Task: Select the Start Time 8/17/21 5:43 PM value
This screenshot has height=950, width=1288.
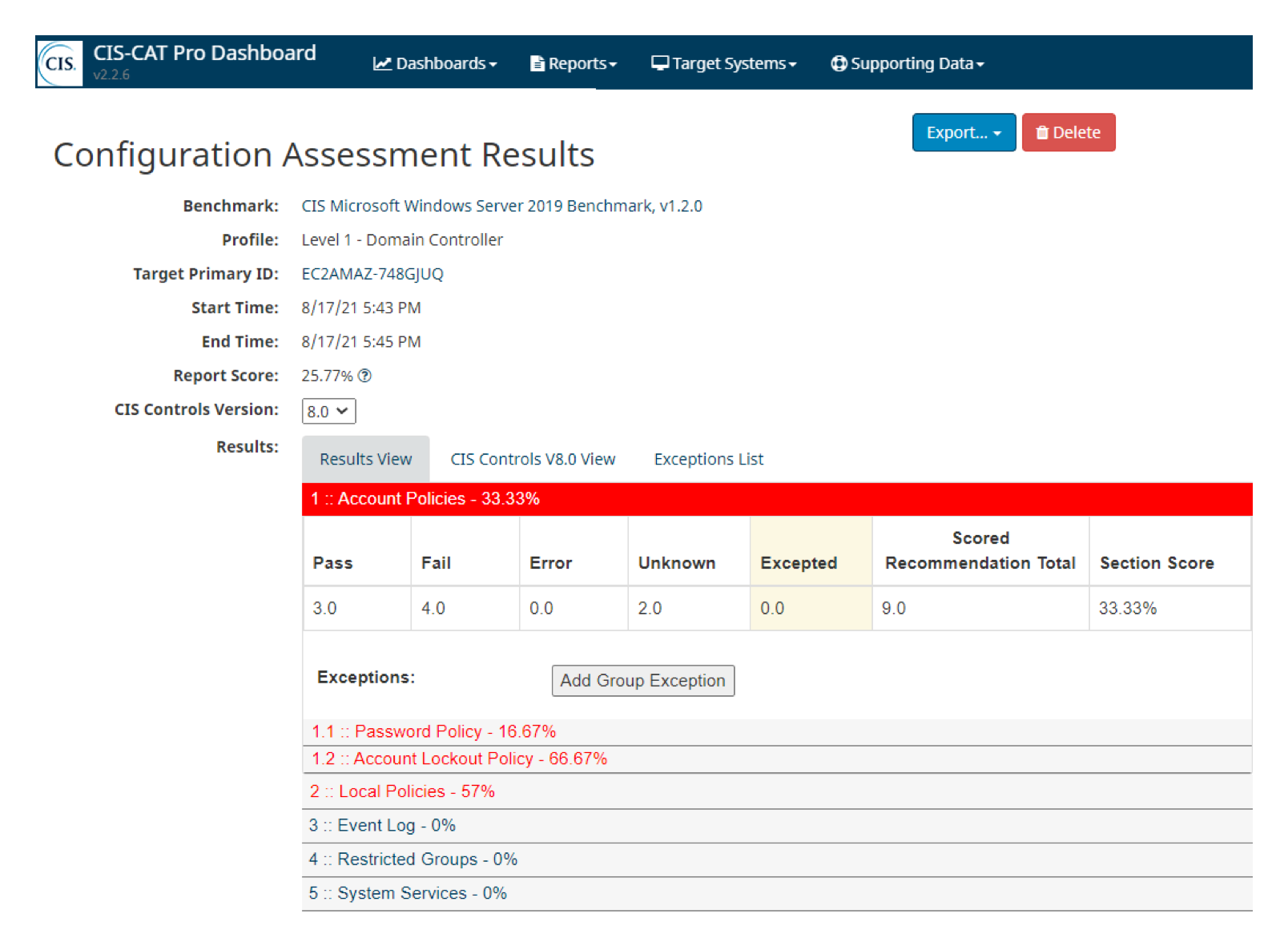Action: [x=361, y=308]
